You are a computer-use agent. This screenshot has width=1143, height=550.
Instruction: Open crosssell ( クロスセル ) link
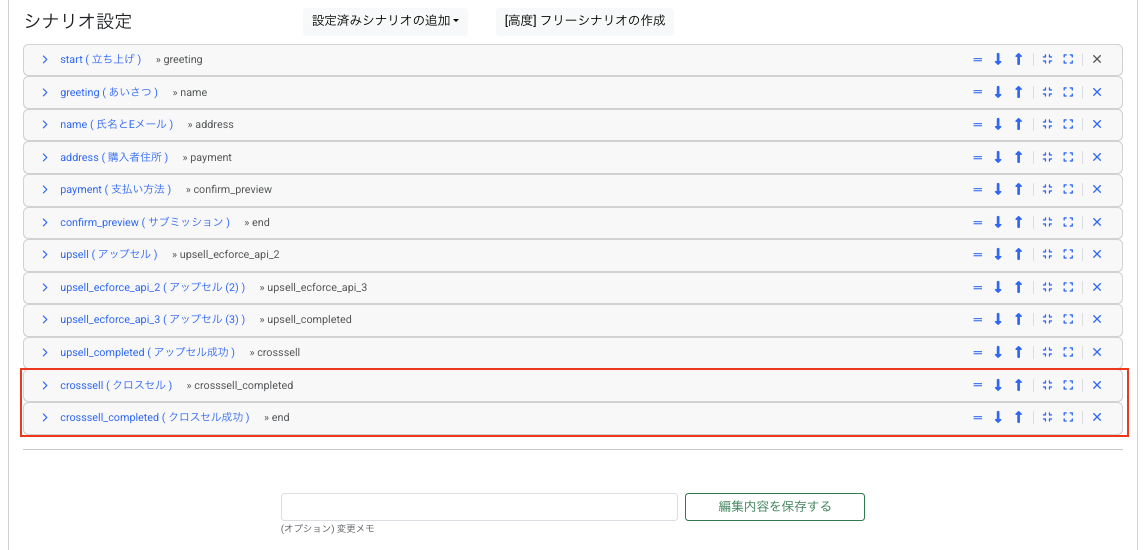(117, 385)
